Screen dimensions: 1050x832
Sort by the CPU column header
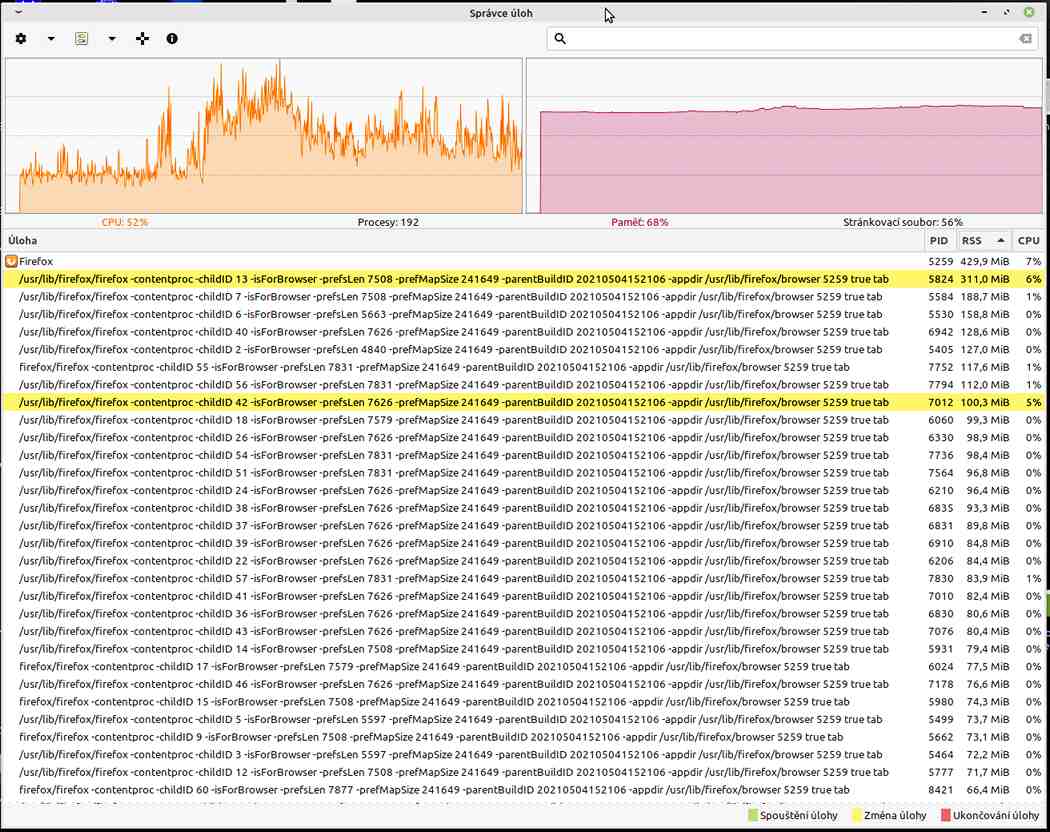click(x=1028, y=241)
